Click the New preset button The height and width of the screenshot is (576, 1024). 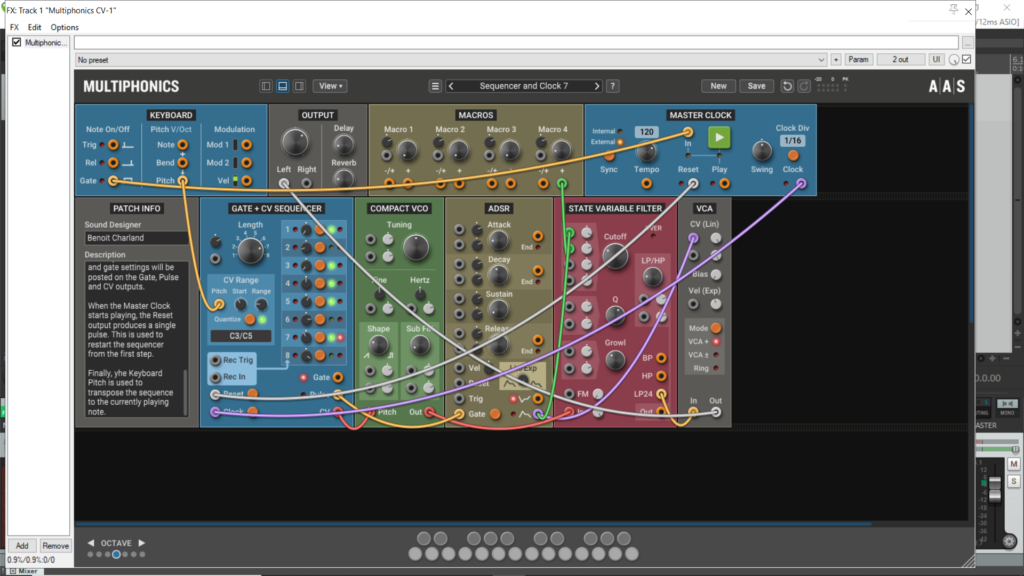718,86
